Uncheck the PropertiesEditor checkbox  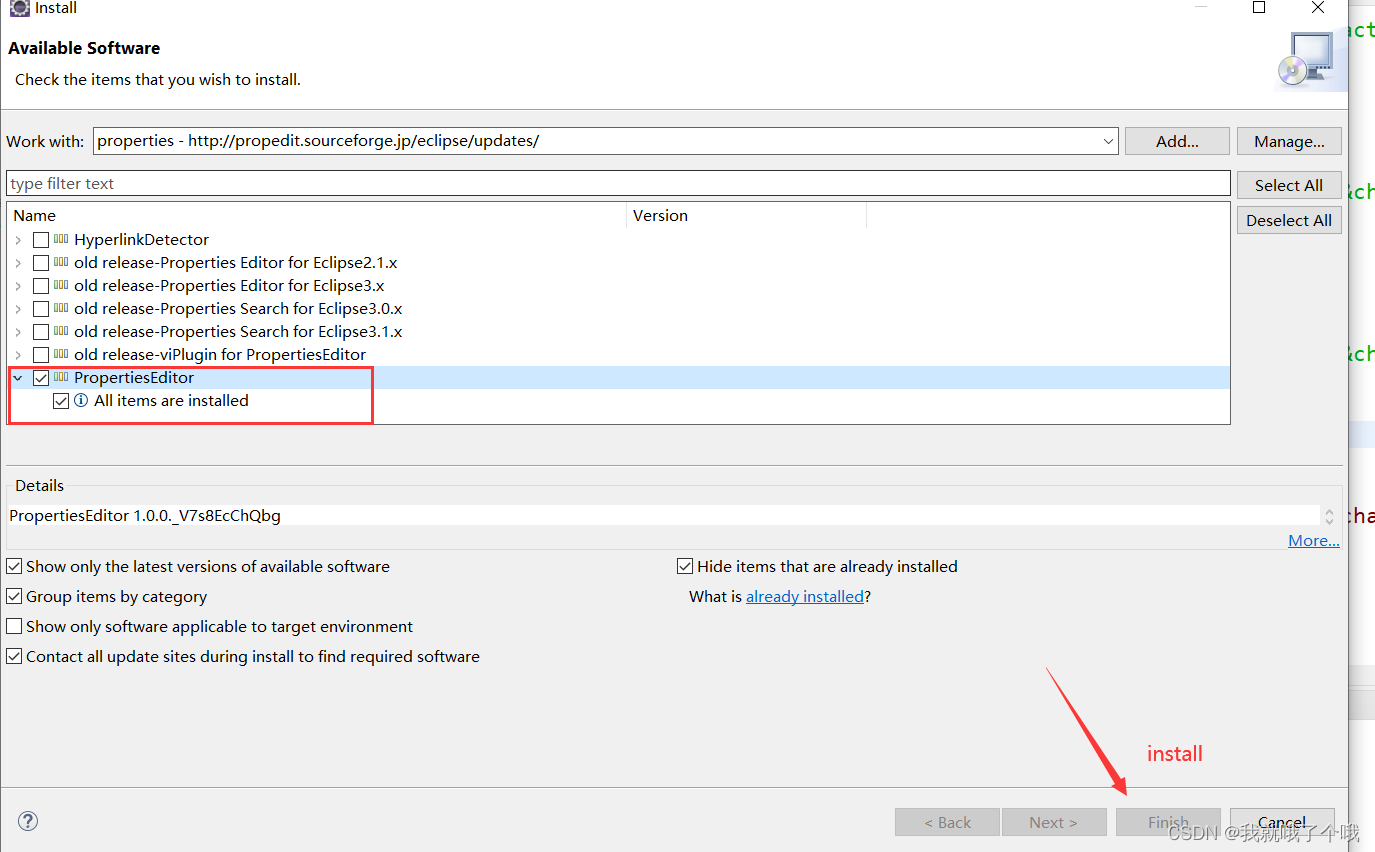pyautogui.click(x=41, y=378)
